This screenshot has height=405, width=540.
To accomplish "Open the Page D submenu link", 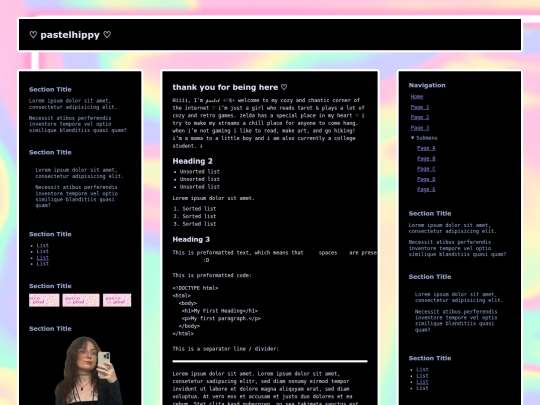I will coord(426,179).
